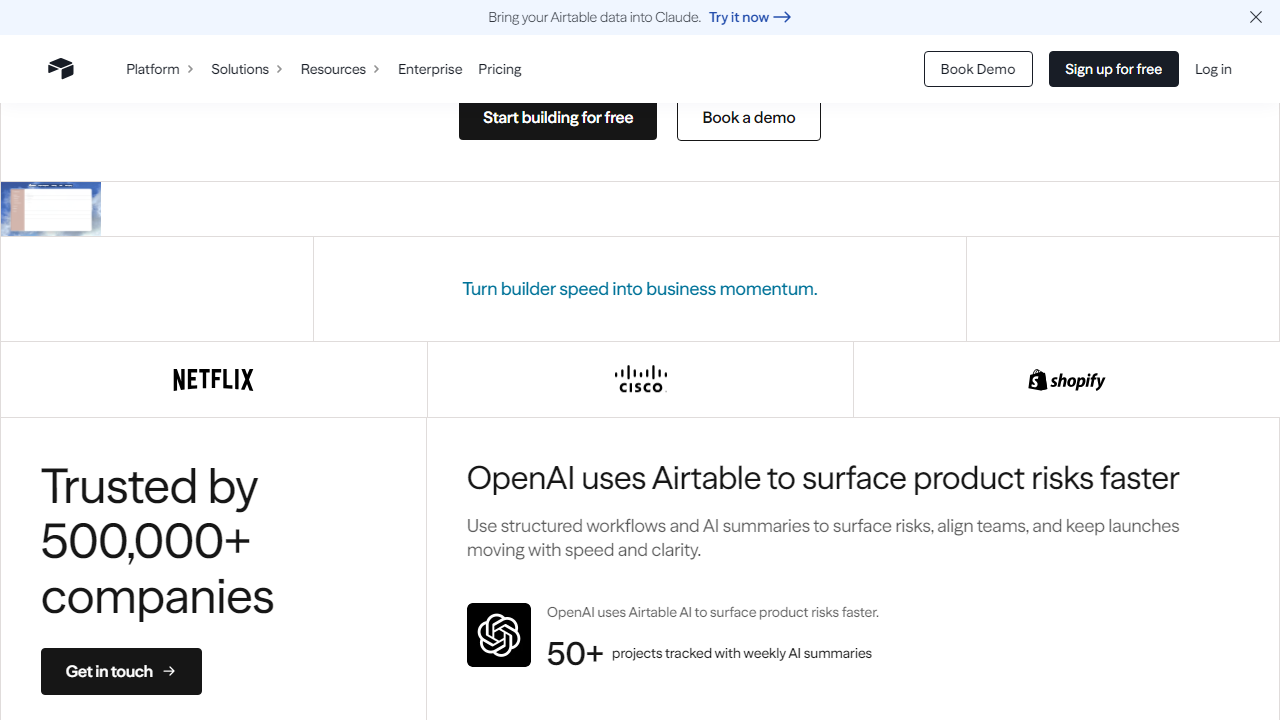Viewport: 1280px width, 720px height.
Task: Click 'OpenAI uses Airtable AI to surface' caption
Action: point(713,612)
